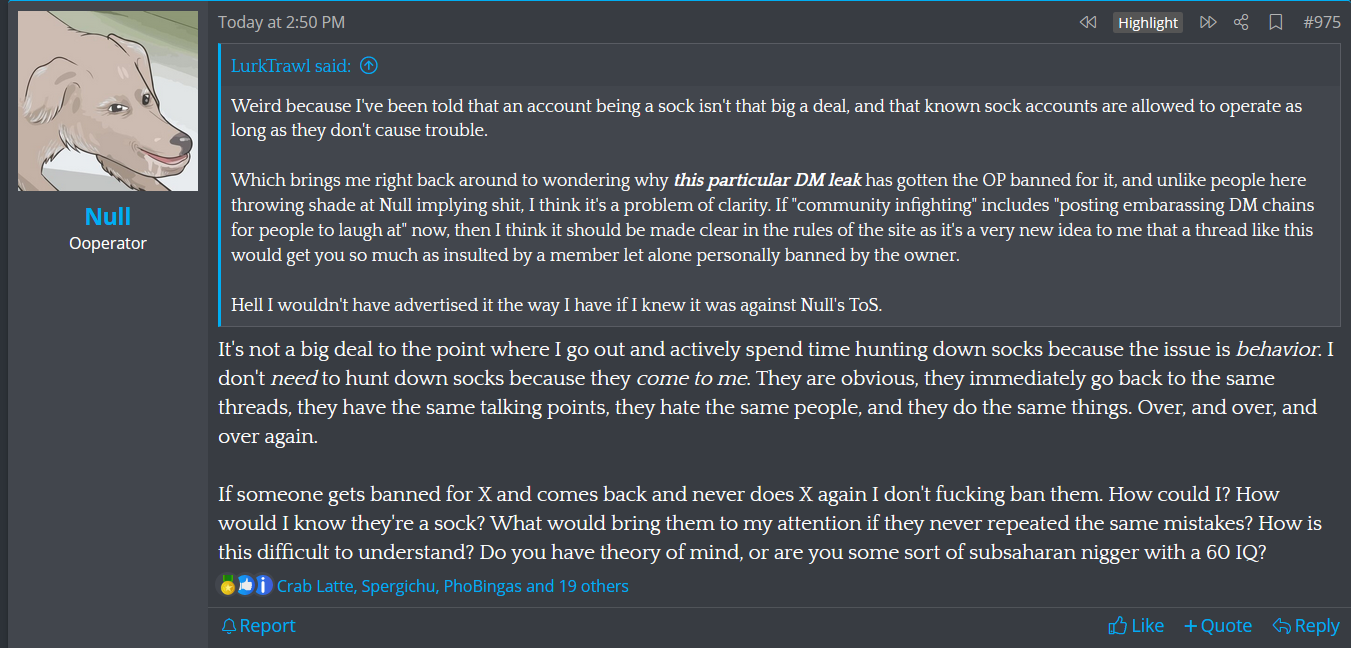Screen dimensions: 1351x648
Task: Jump to the next highlighted post
Action: click(1208, 22)
